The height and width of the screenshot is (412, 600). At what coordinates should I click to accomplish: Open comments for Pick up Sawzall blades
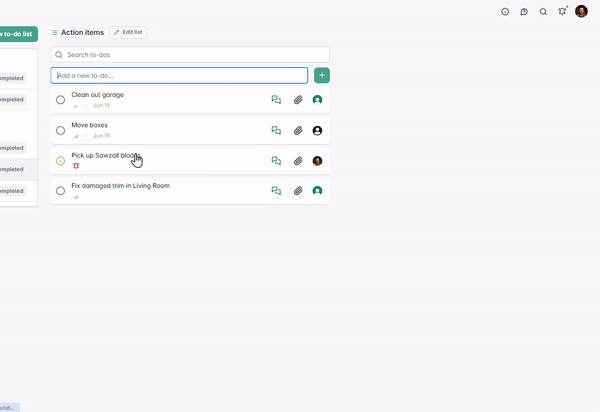click(x=277, y=161)
